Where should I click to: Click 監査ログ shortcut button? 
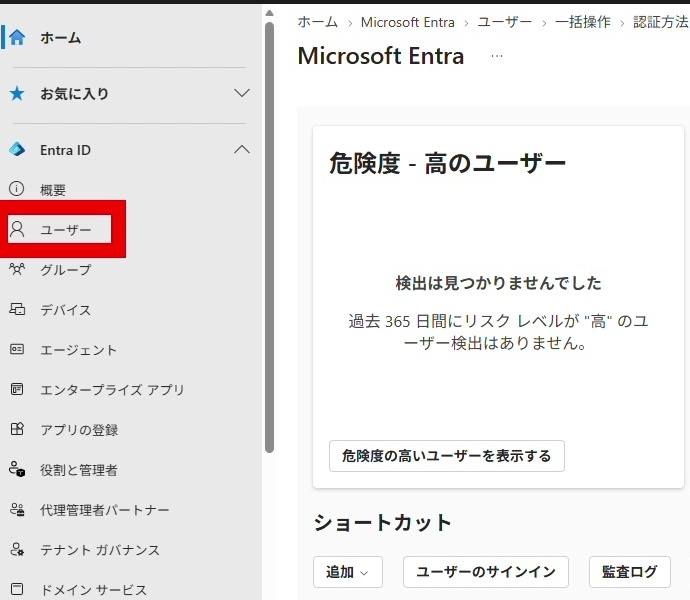(630, 572)
